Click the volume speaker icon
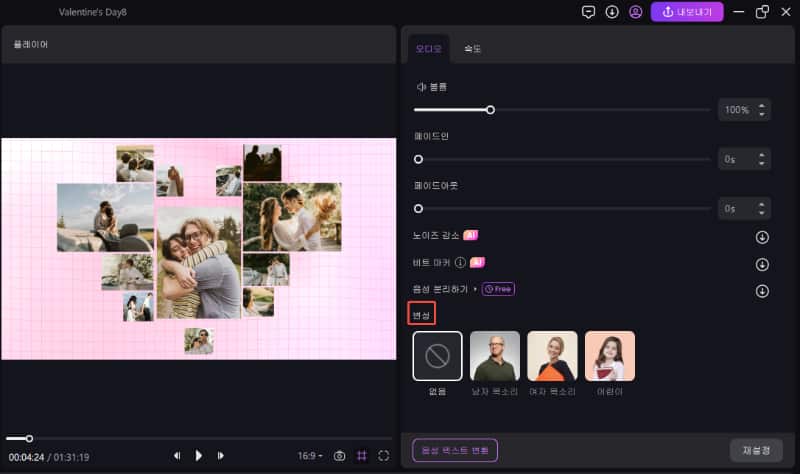Image resolution: width=800 pixels, height=474 pixels. tap(421, 87)
